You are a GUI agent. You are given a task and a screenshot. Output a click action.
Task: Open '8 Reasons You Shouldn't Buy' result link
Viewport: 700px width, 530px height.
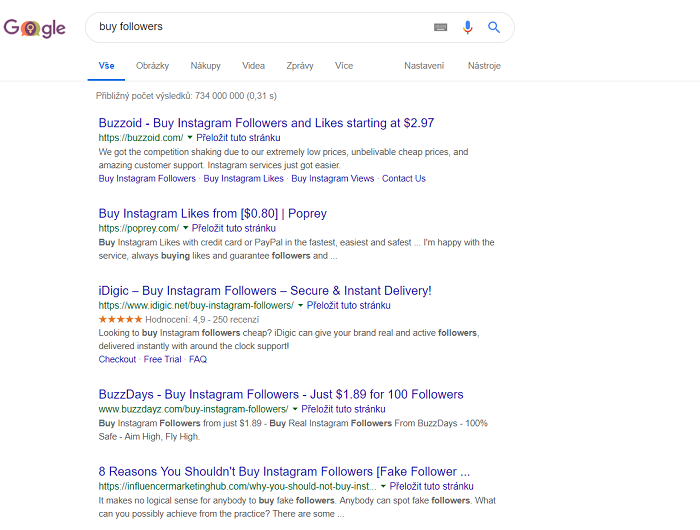click(284, 472)
